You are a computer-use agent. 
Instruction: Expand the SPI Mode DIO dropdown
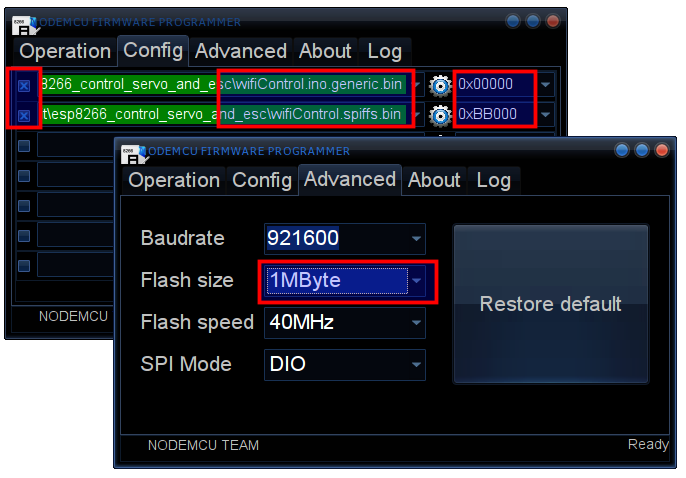pos(416,364)
